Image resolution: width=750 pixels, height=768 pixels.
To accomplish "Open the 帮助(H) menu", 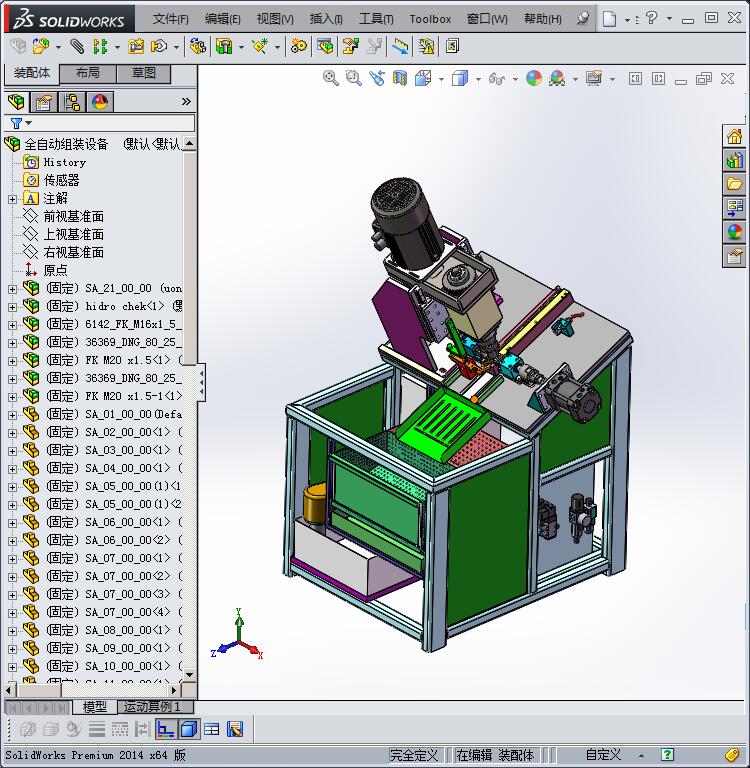I will 542,19.
